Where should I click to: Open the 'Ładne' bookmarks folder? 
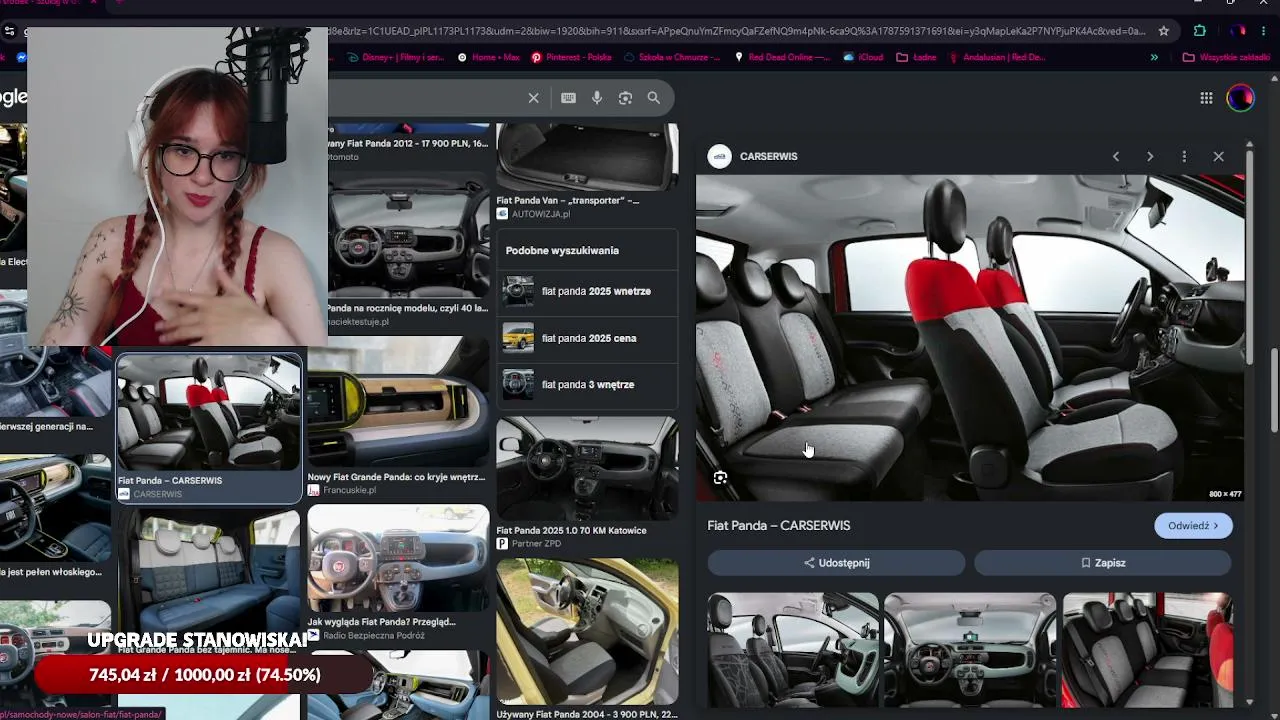[916, 58]
